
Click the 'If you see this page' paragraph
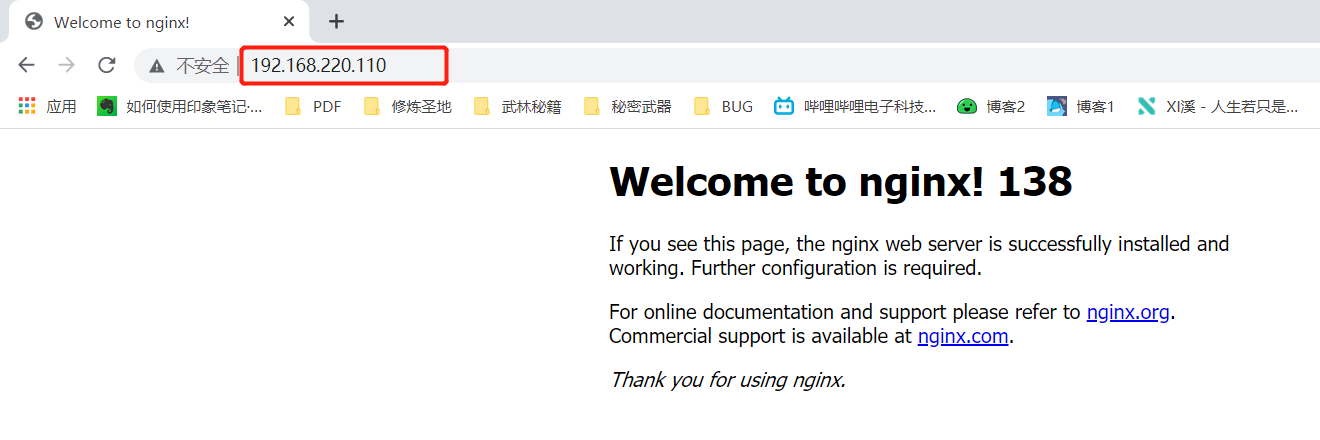[x=919, y=256]
